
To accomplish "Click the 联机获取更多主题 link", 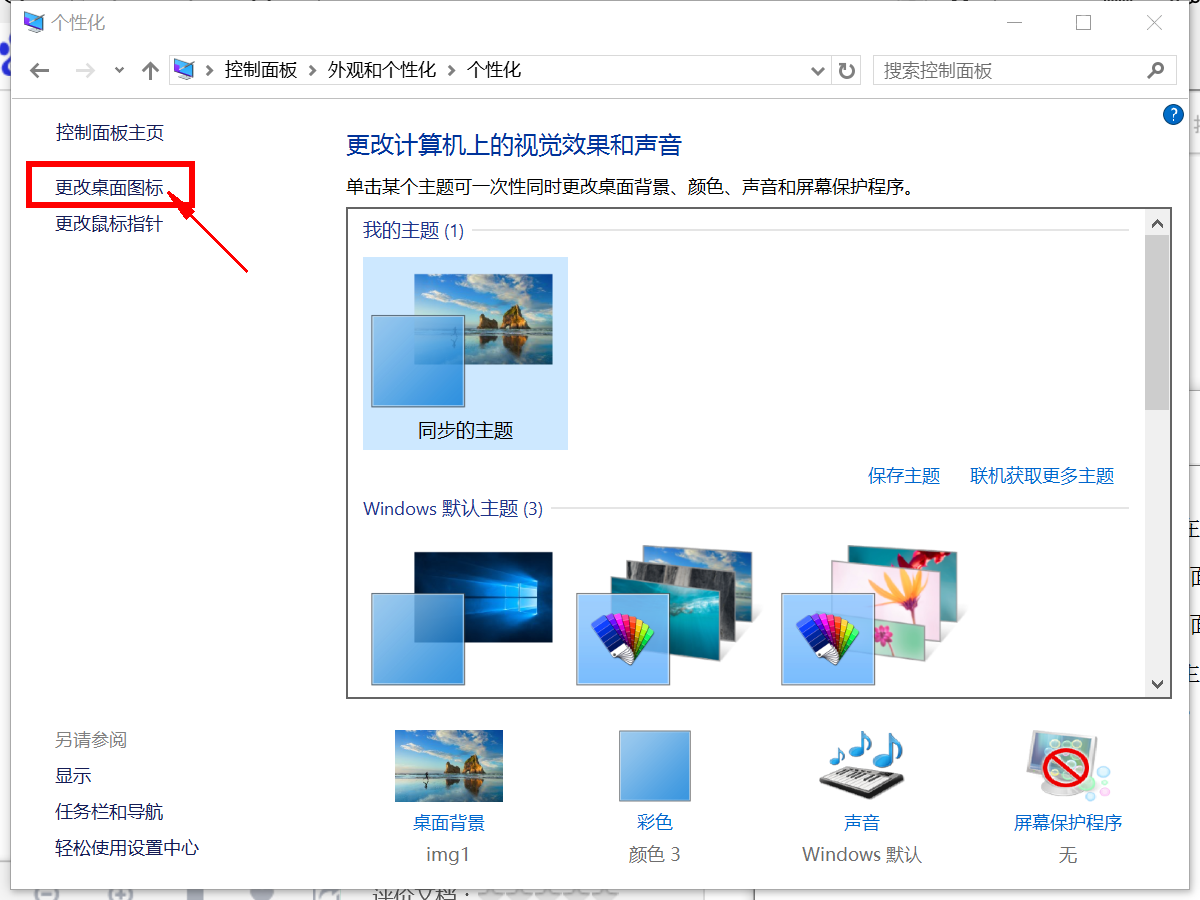I will point(1042,476).
